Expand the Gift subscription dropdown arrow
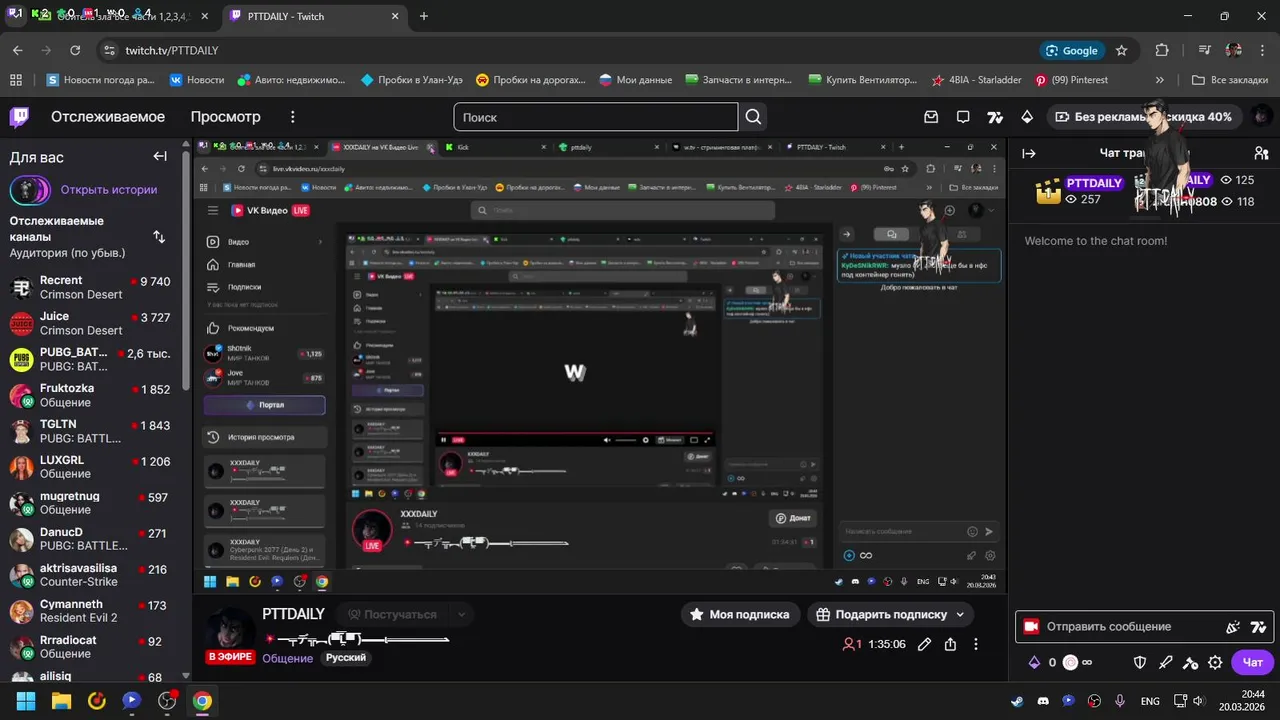The width and height of the screenshot is (1280, 720). tap(960, 614)
